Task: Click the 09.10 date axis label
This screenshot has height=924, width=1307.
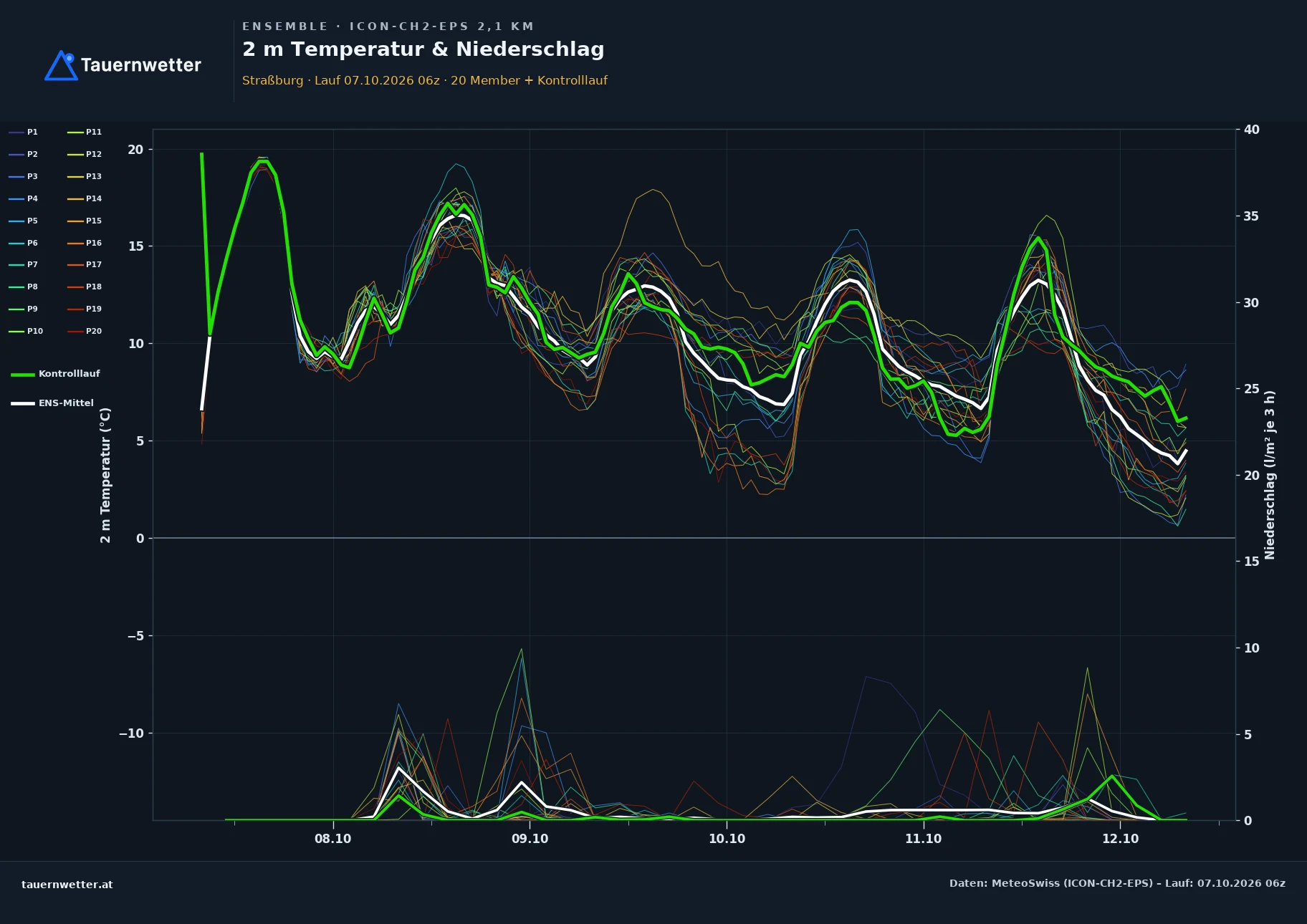Action: click(530, 839)
